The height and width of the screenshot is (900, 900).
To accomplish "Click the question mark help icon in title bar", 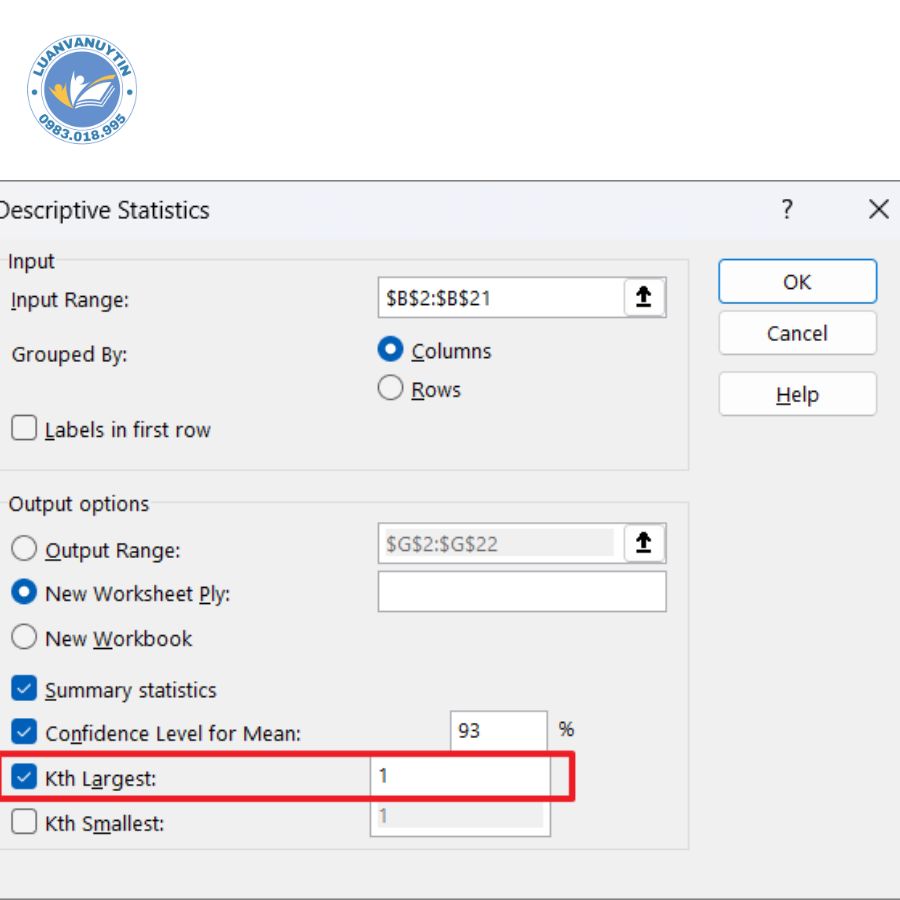I will pyautogui.click(x=787, y=210).
